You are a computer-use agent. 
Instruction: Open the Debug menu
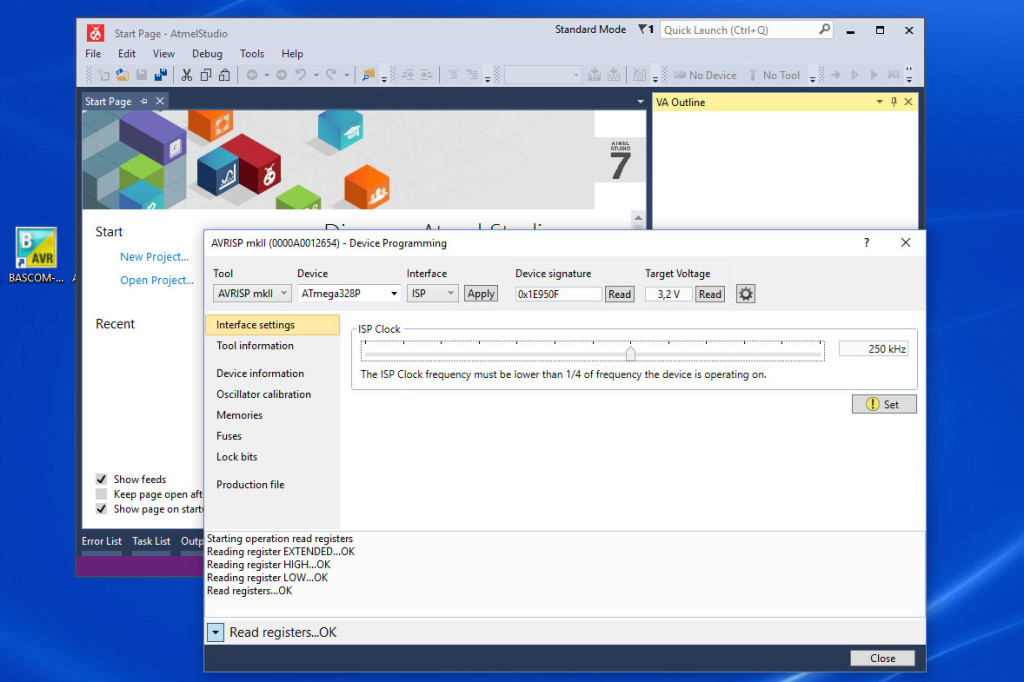click(x=207, y=53)
